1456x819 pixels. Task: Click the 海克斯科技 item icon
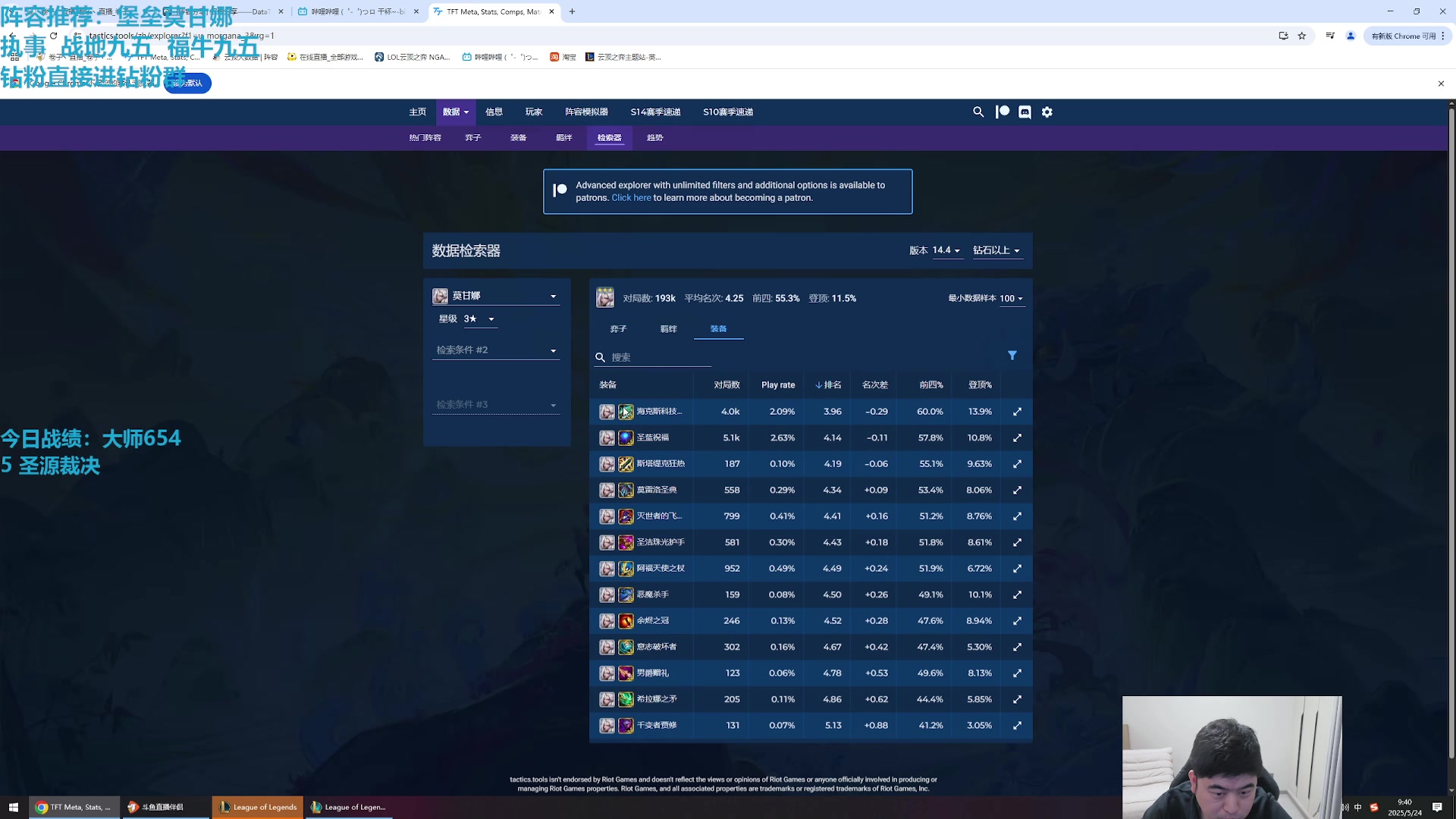(x=626, y=412)
